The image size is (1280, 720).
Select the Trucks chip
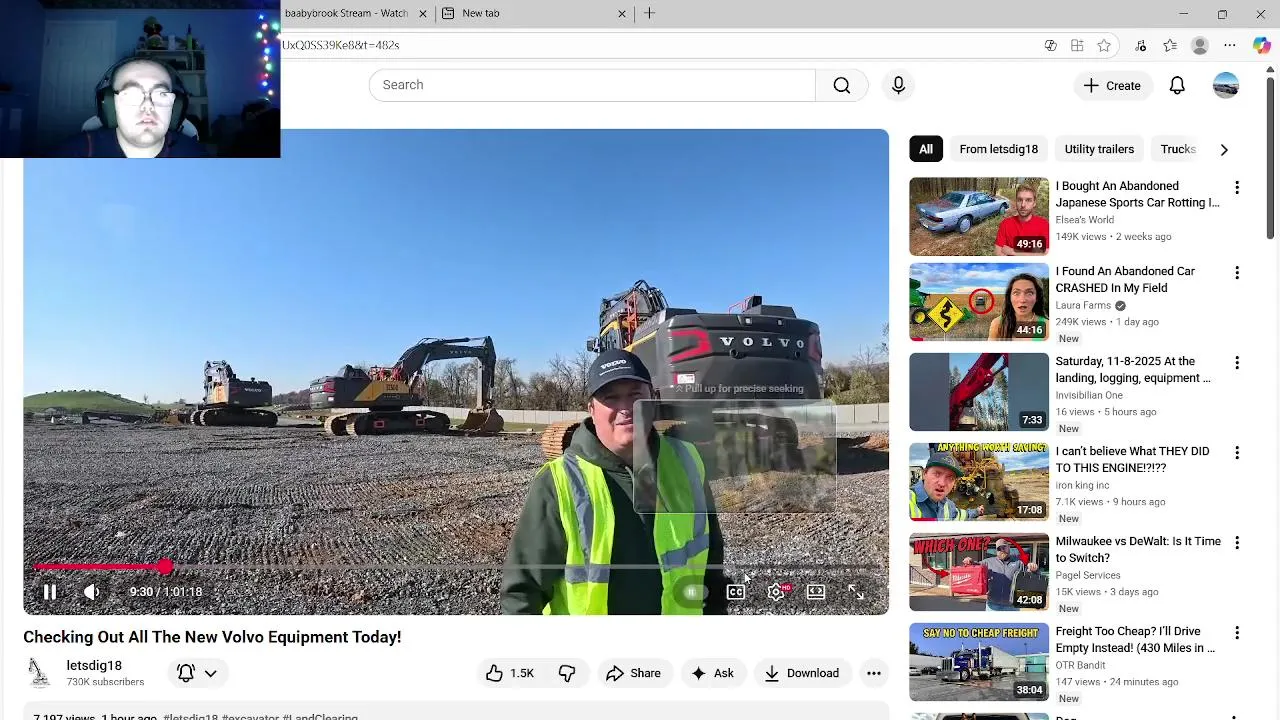(1177, 149)
